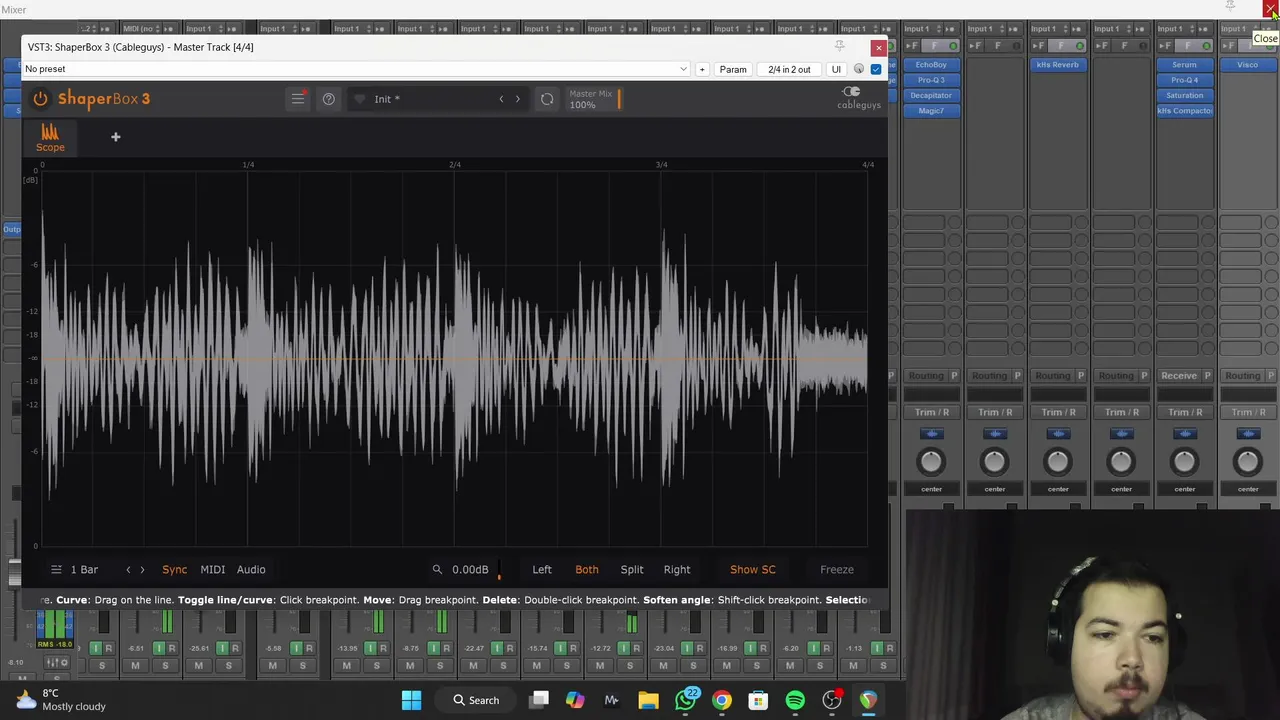Viewport: 1280px width, 720px height.
Task: Click the circular refresh icon near Master Mix
Action: 547,99
